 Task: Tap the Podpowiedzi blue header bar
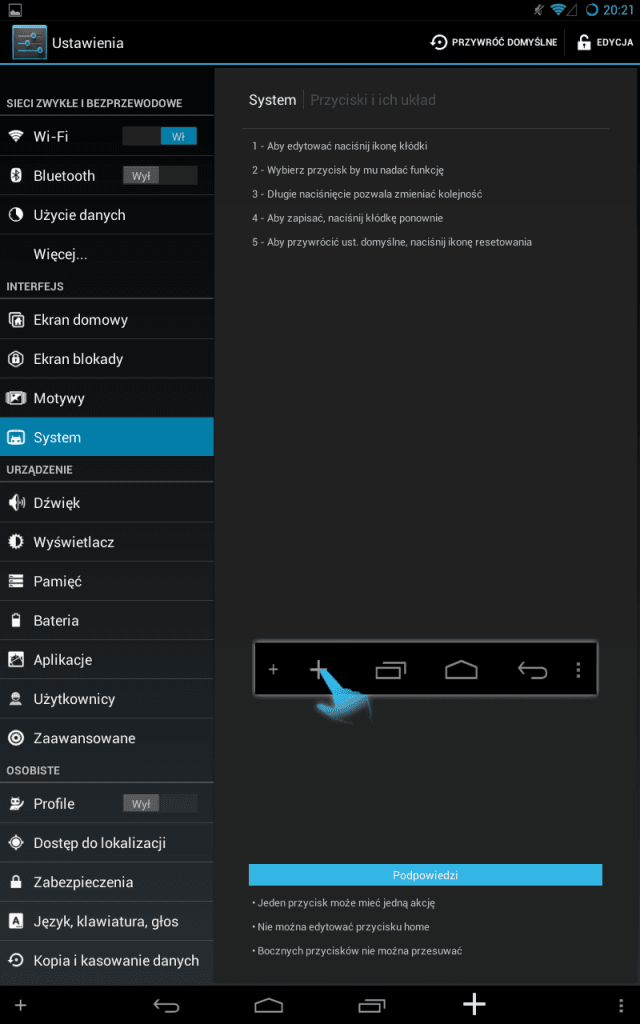coord(425,875)
